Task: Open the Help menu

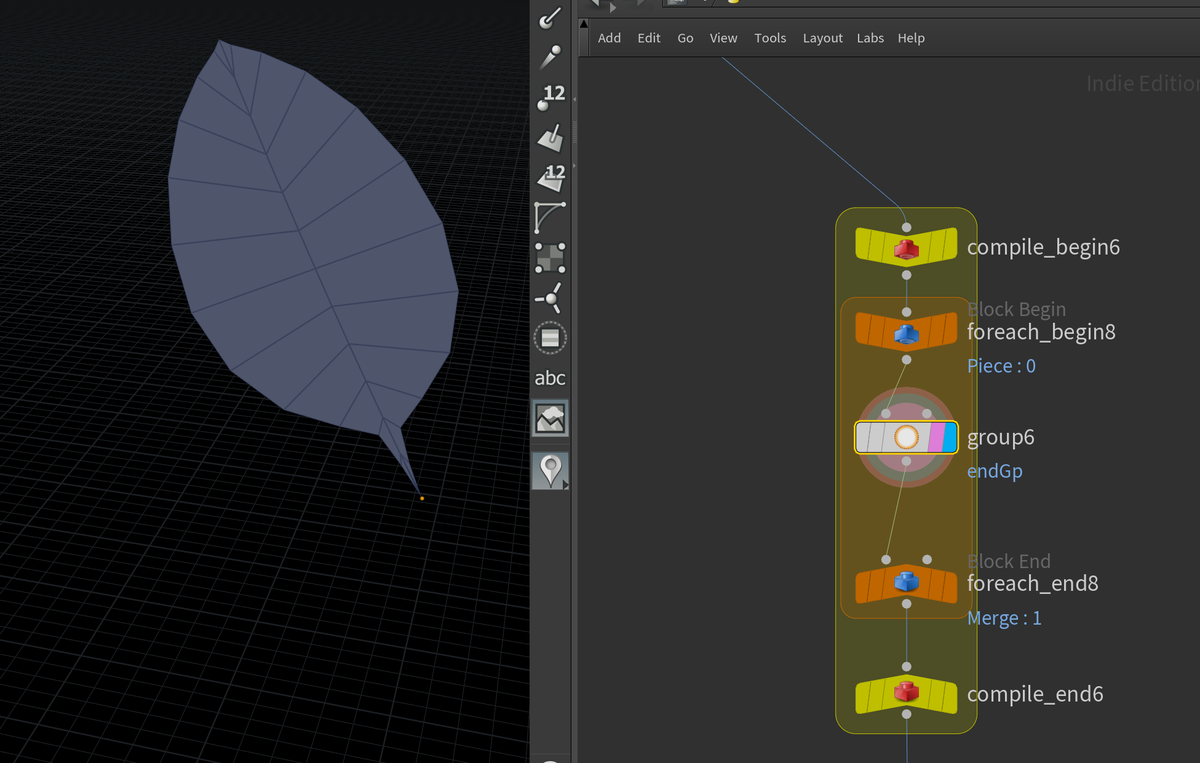Action: 911,38
